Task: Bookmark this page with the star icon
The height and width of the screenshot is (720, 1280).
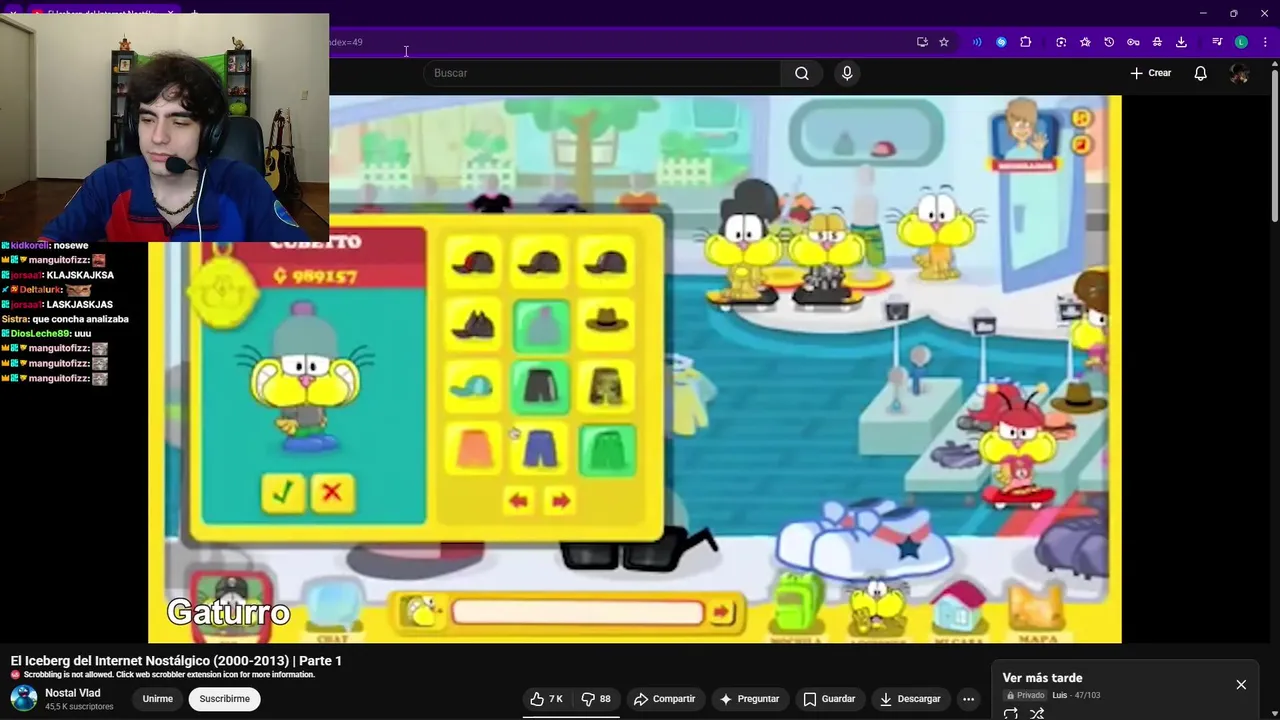Action: coord(943,42)
